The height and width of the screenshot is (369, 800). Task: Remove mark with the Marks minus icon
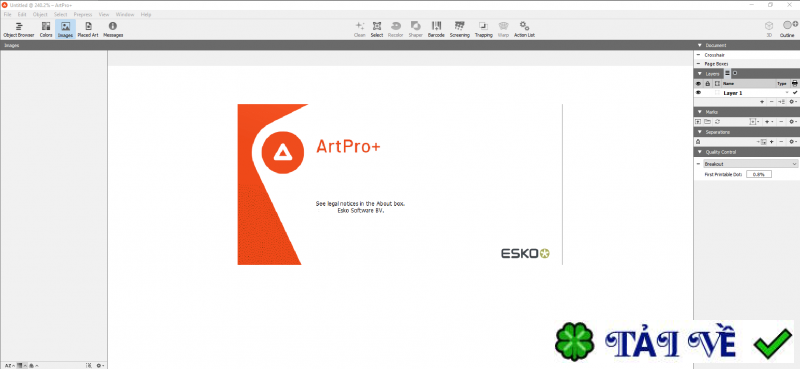[x=781, y=121]
